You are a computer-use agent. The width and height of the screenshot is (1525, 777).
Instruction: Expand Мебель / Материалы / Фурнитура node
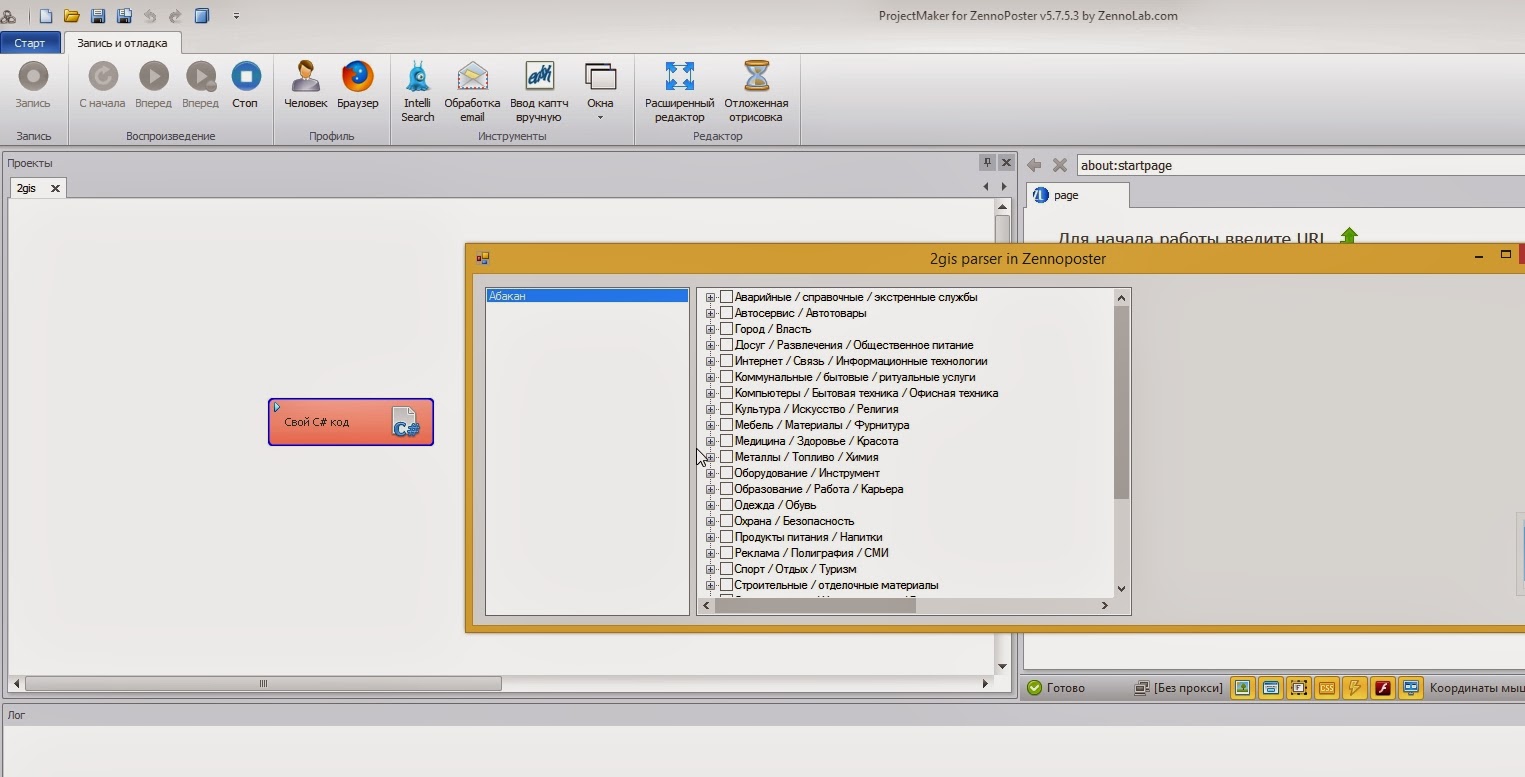click(x=711, y=425)
